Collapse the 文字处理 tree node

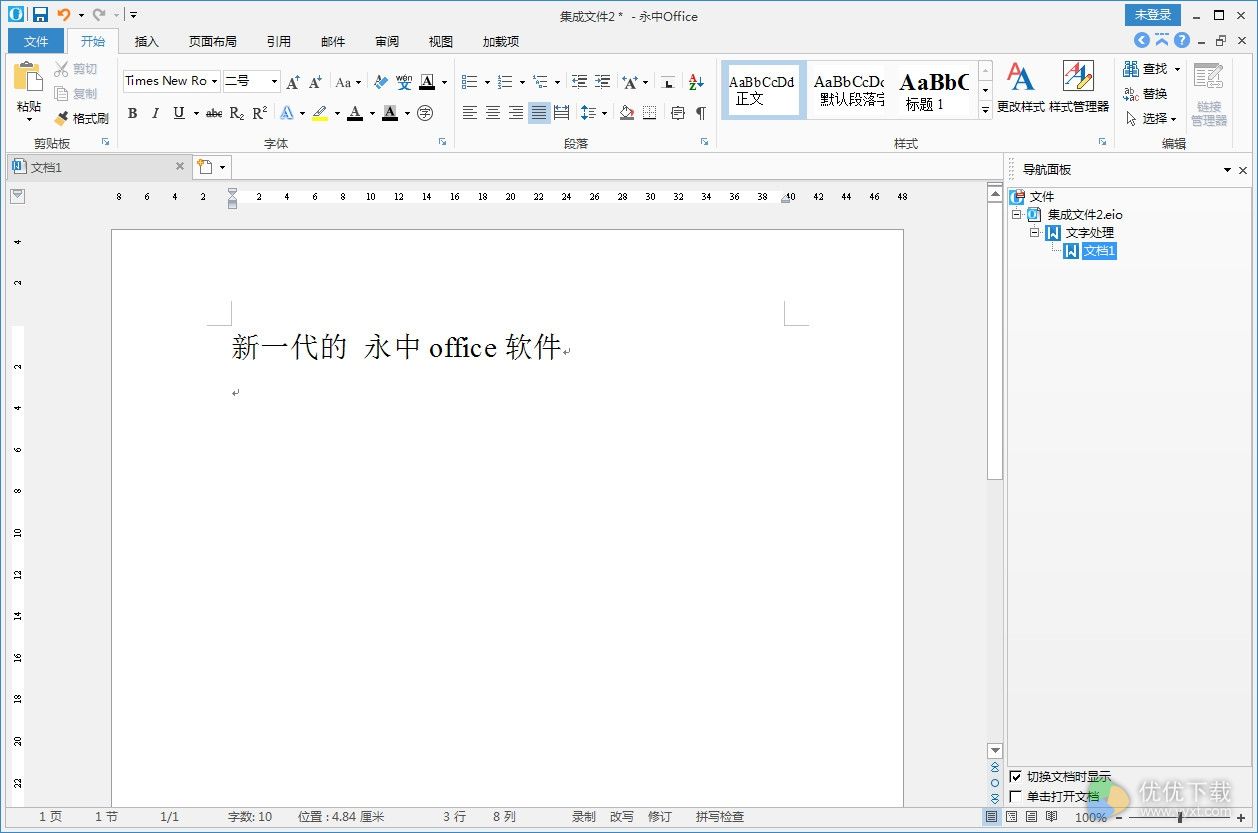point(1035,232)
